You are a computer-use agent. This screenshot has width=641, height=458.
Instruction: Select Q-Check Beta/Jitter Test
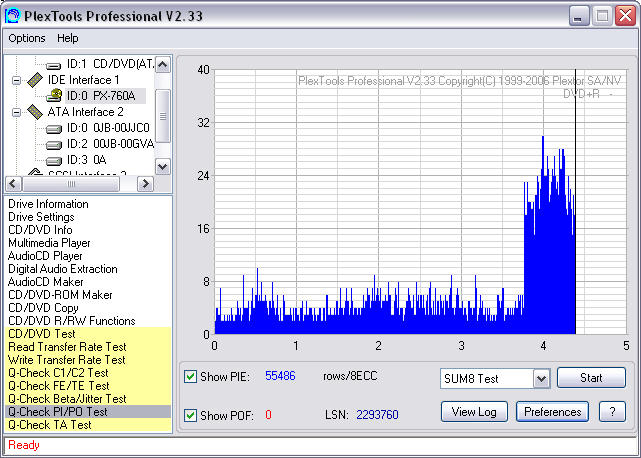point(88,399)
